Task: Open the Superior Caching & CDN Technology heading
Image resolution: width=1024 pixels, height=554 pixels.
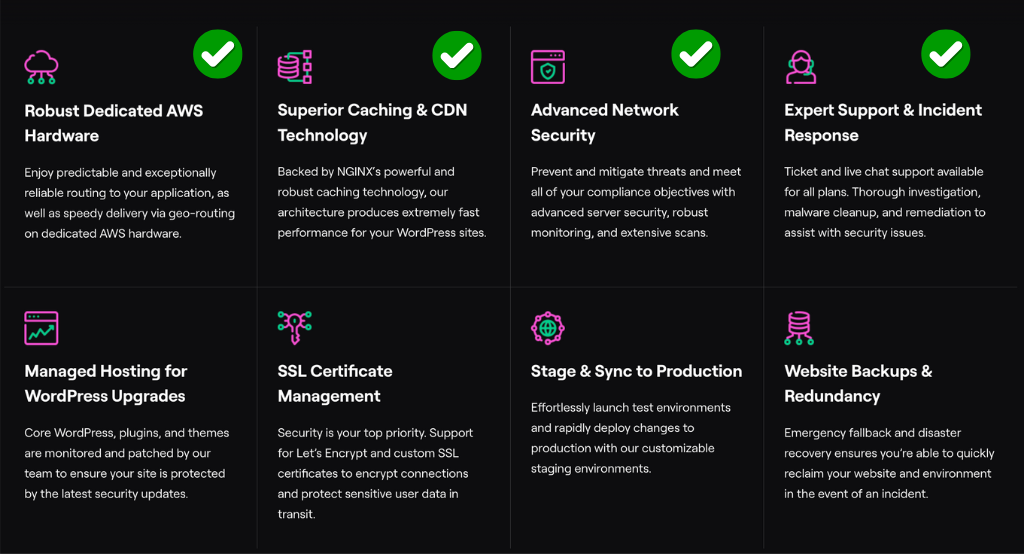Action: [x=372, y=123]
